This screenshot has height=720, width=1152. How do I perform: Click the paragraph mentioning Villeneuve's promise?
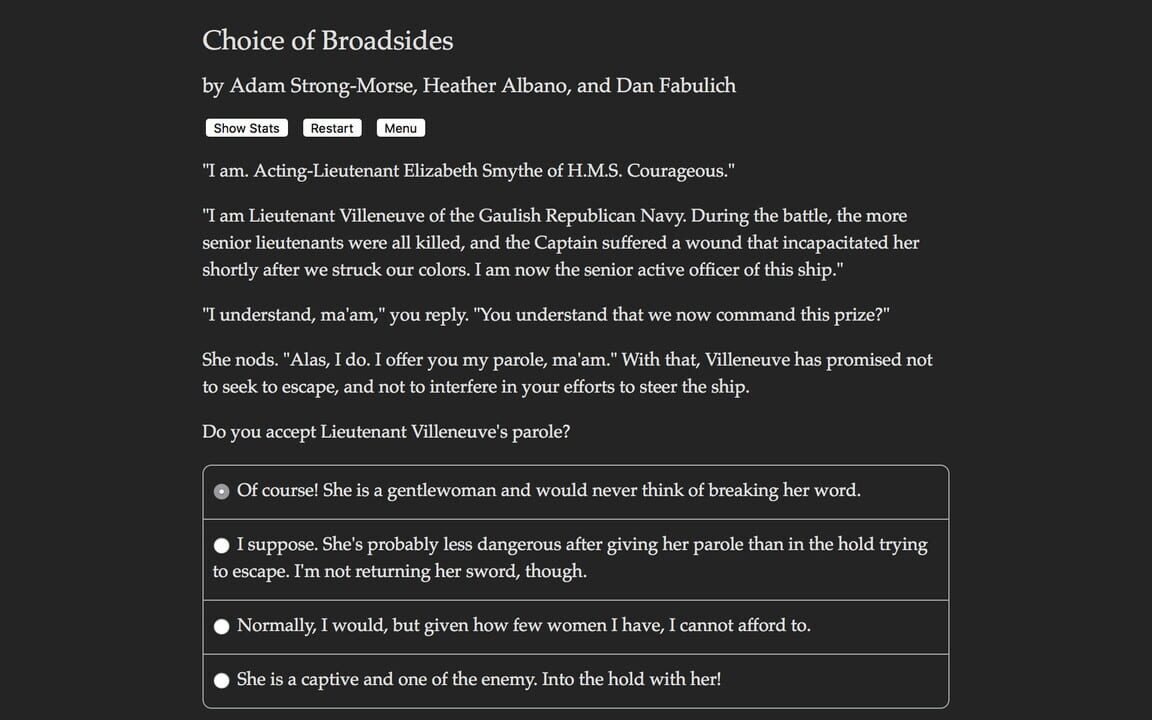[x=567, y=373]
